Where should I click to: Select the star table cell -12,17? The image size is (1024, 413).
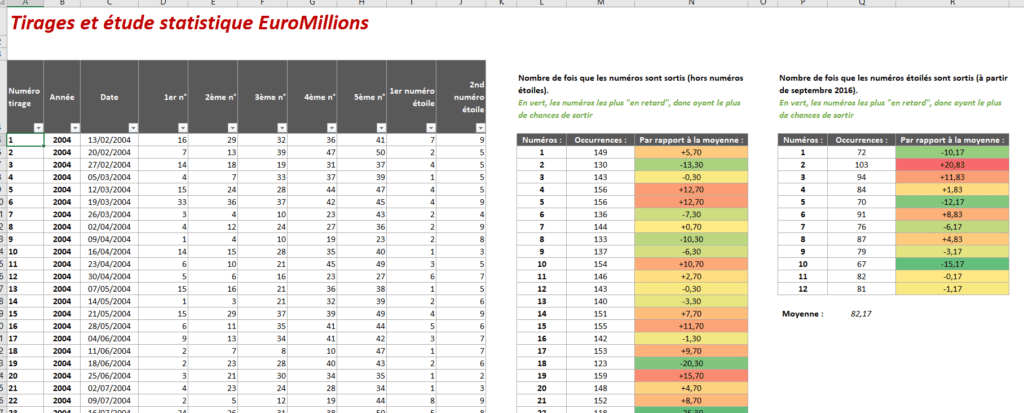coord(952,202)
